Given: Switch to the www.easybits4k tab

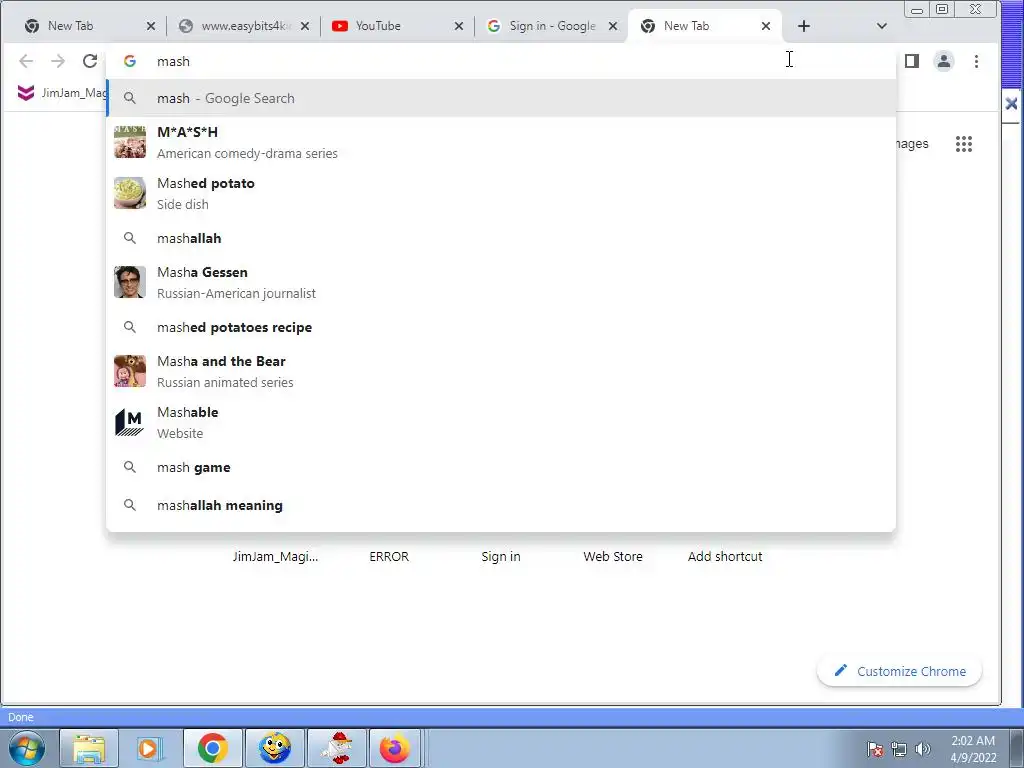Looking at the screenshot, I should pyautogui.click(x=244, y=26).
